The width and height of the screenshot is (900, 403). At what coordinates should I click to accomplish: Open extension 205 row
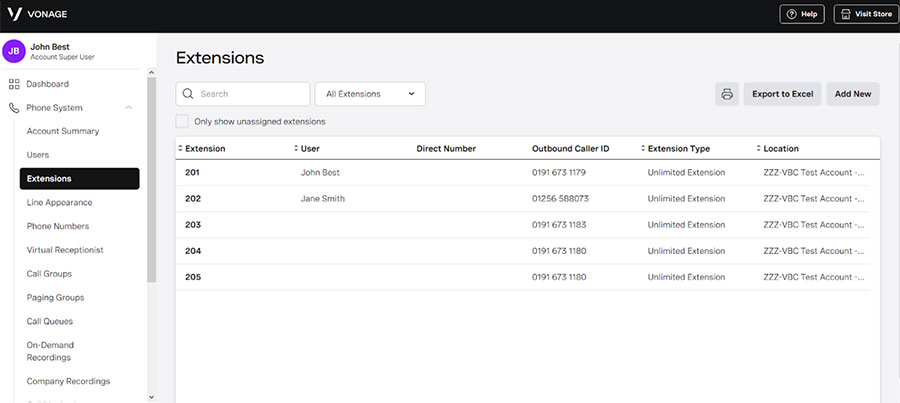(x=522, y=277)
